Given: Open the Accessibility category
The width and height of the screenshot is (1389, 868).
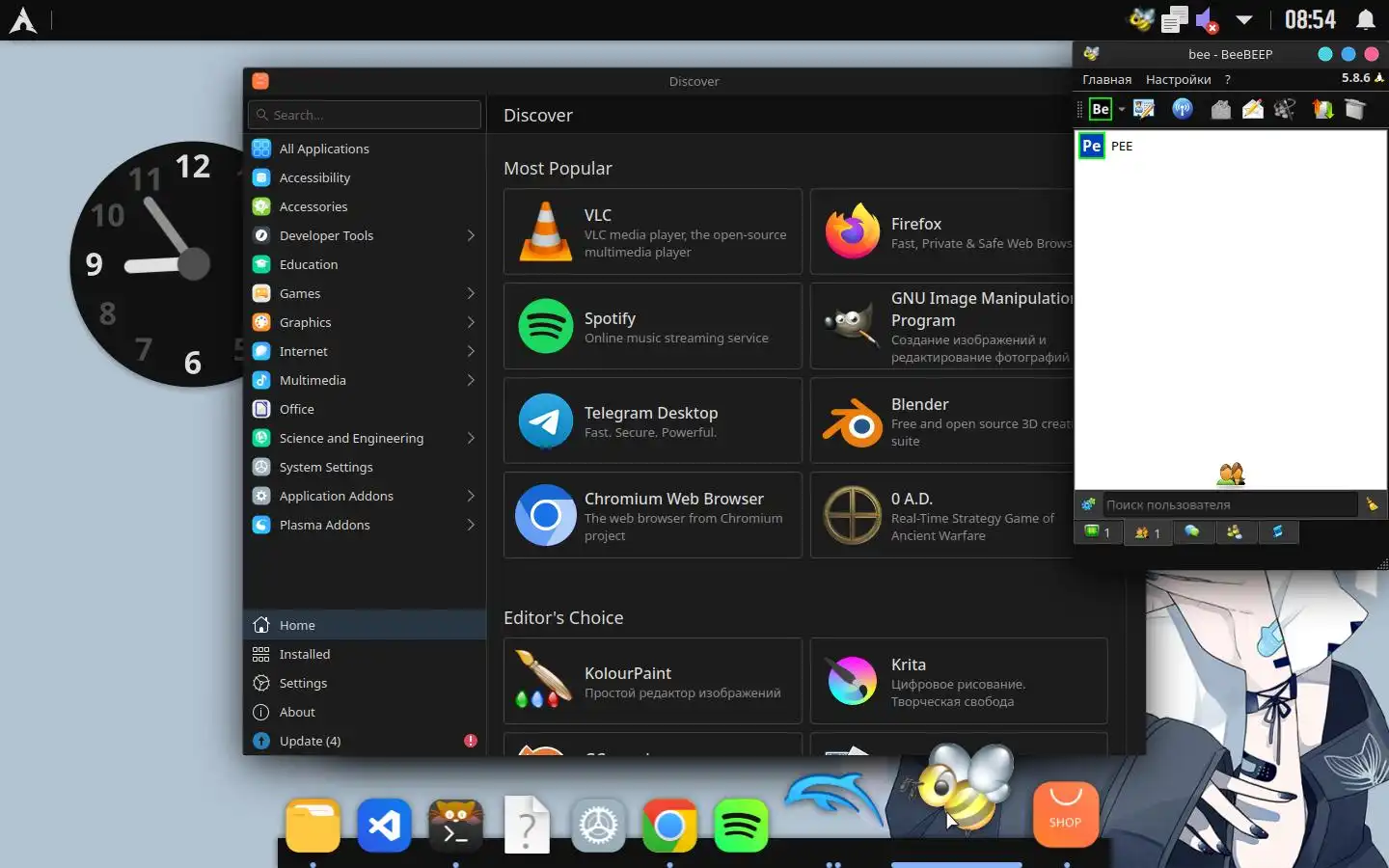Looking at the screenshot, I should 365,177.
